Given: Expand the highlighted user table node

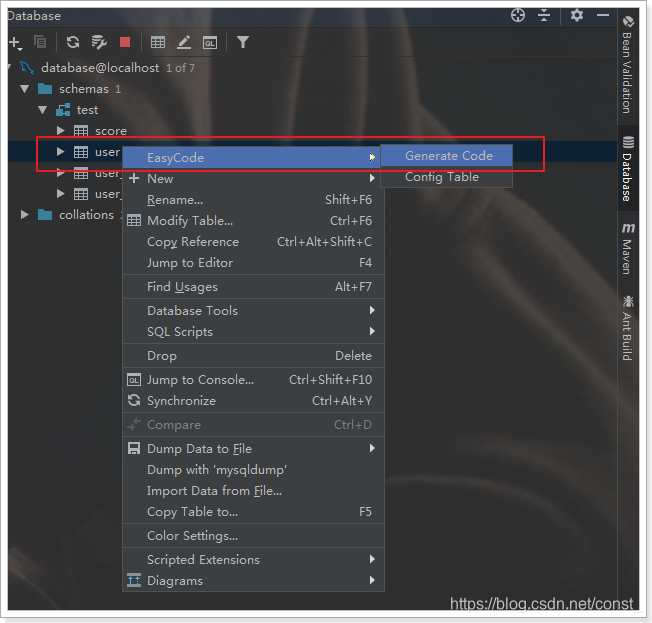Looking at the screenshot, I should click(x=61, y=152).
